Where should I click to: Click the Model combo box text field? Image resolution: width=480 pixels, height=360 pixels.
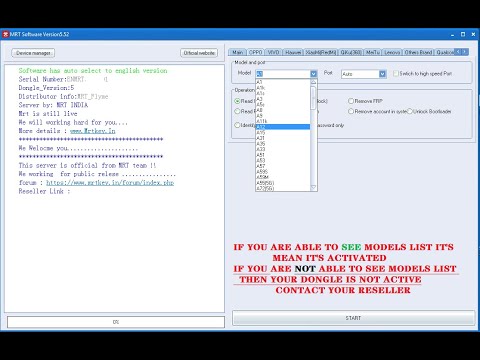283,74
